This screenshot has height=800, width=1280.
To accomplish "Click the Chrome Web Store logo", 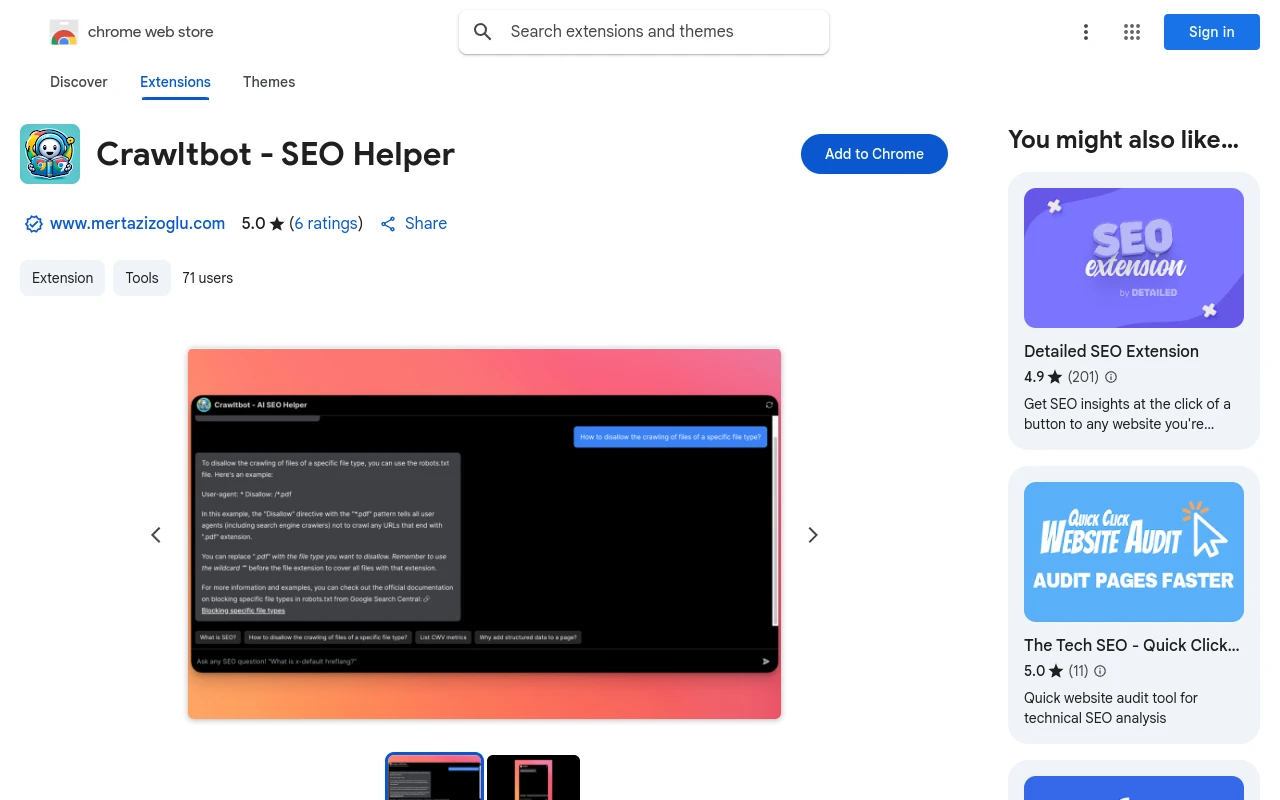I will pyautogui.click(x=64, y=32).
